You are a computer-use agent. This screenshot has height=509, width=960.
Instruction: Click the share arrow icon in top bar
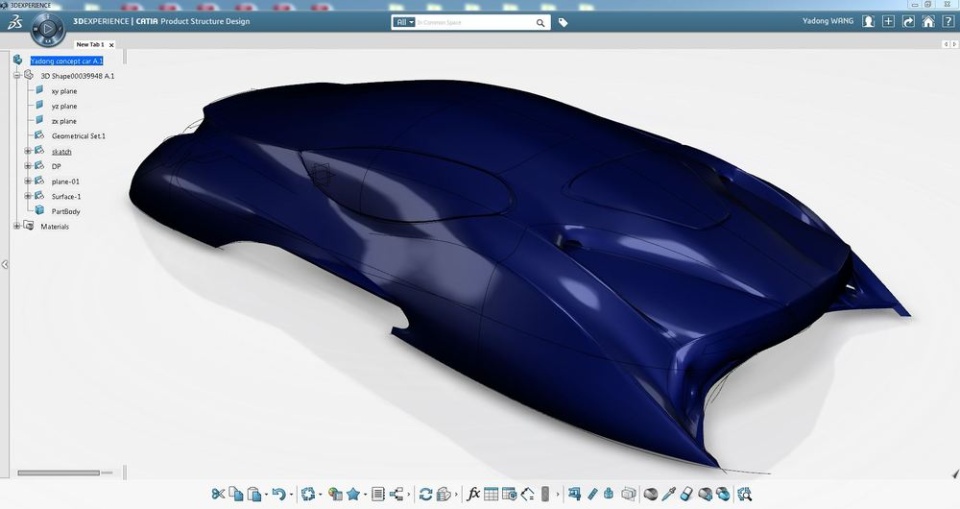coord(909,21)
